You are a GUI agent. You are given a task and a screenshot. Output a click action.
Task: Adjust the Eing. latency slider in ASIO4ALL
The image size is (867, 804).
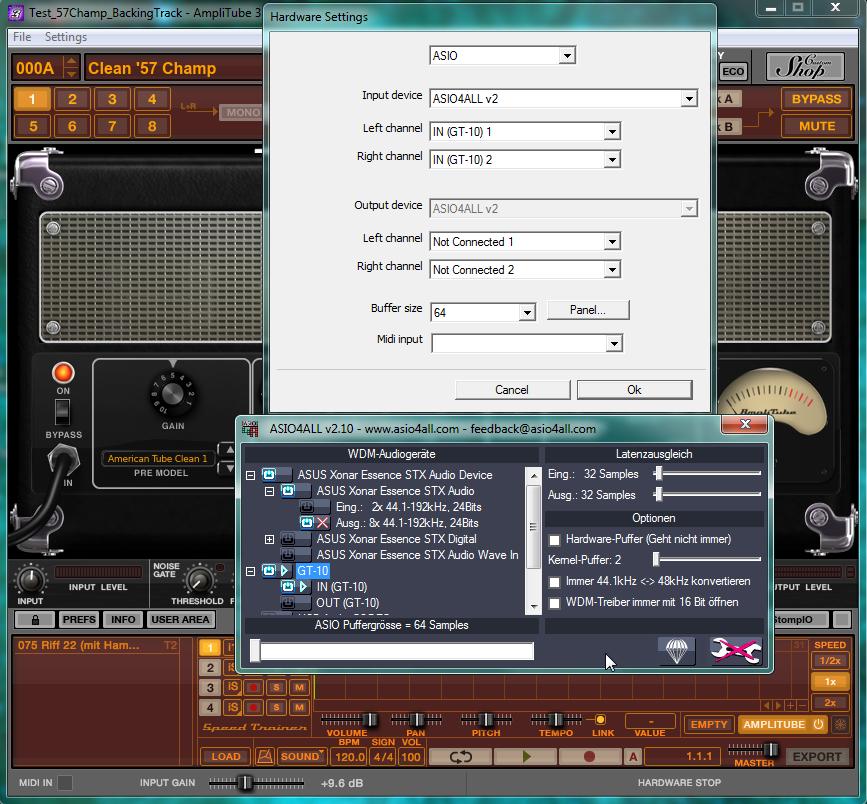657,473
